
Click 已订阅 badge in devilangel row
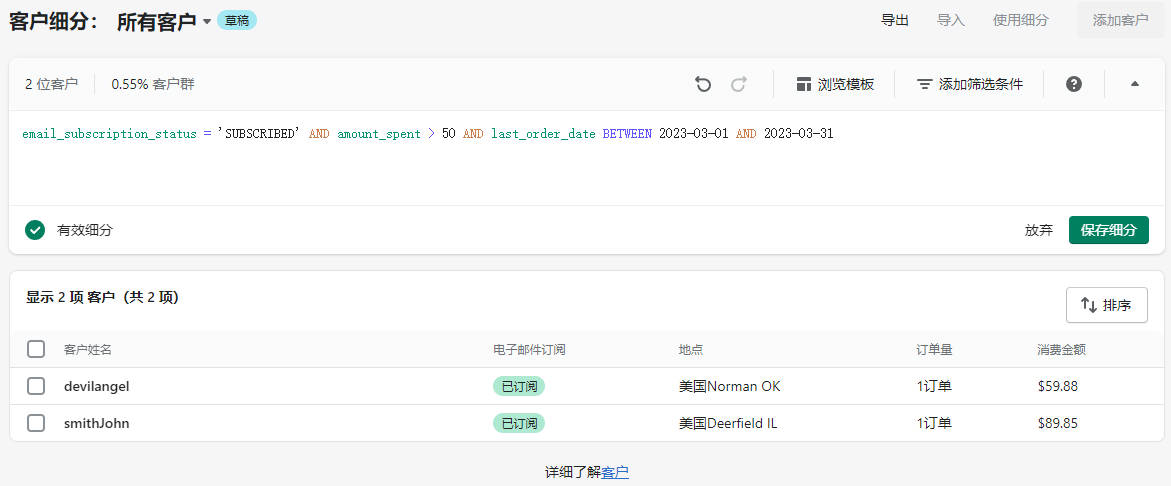tap(518, 386)
